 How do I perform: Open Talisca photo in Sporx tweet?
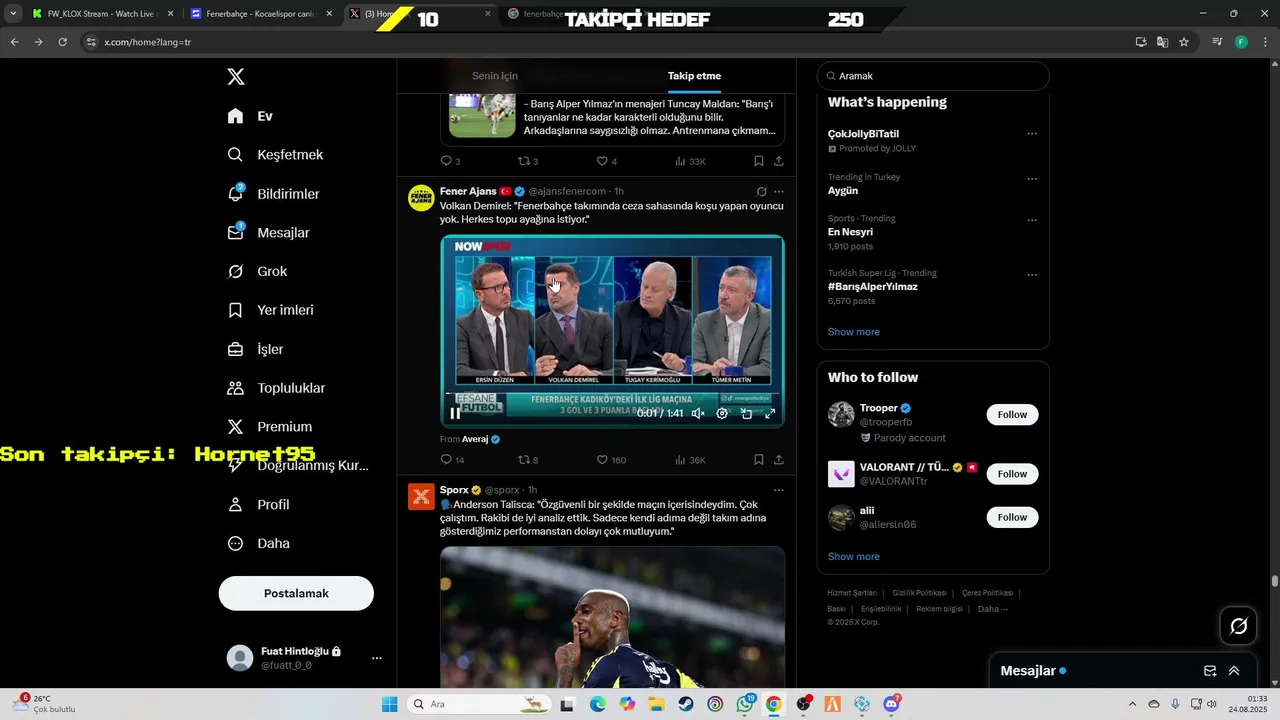[x=612, y=616]
